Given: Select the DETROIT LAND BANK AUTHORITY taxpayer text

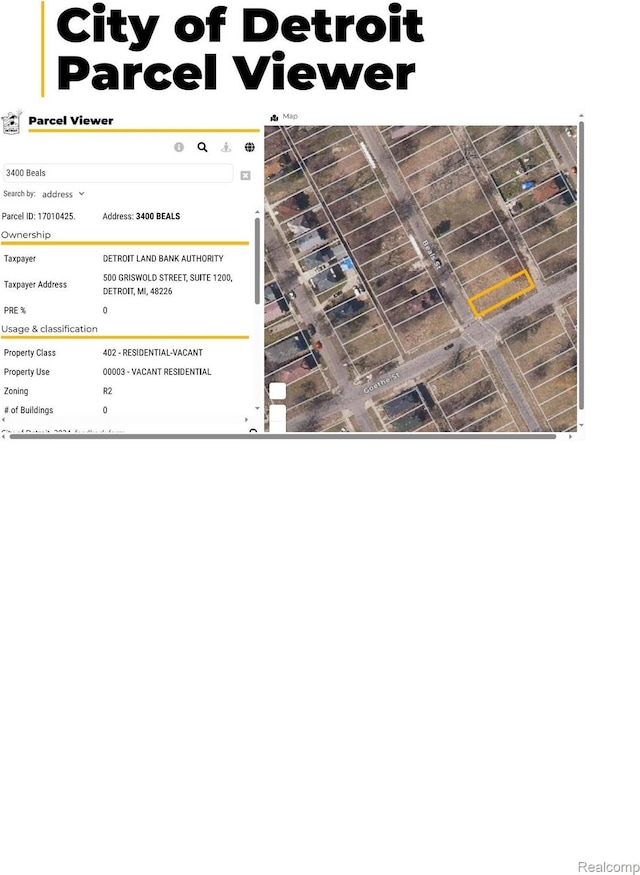Looking at the screenshot, I should [x=163, y=259].
